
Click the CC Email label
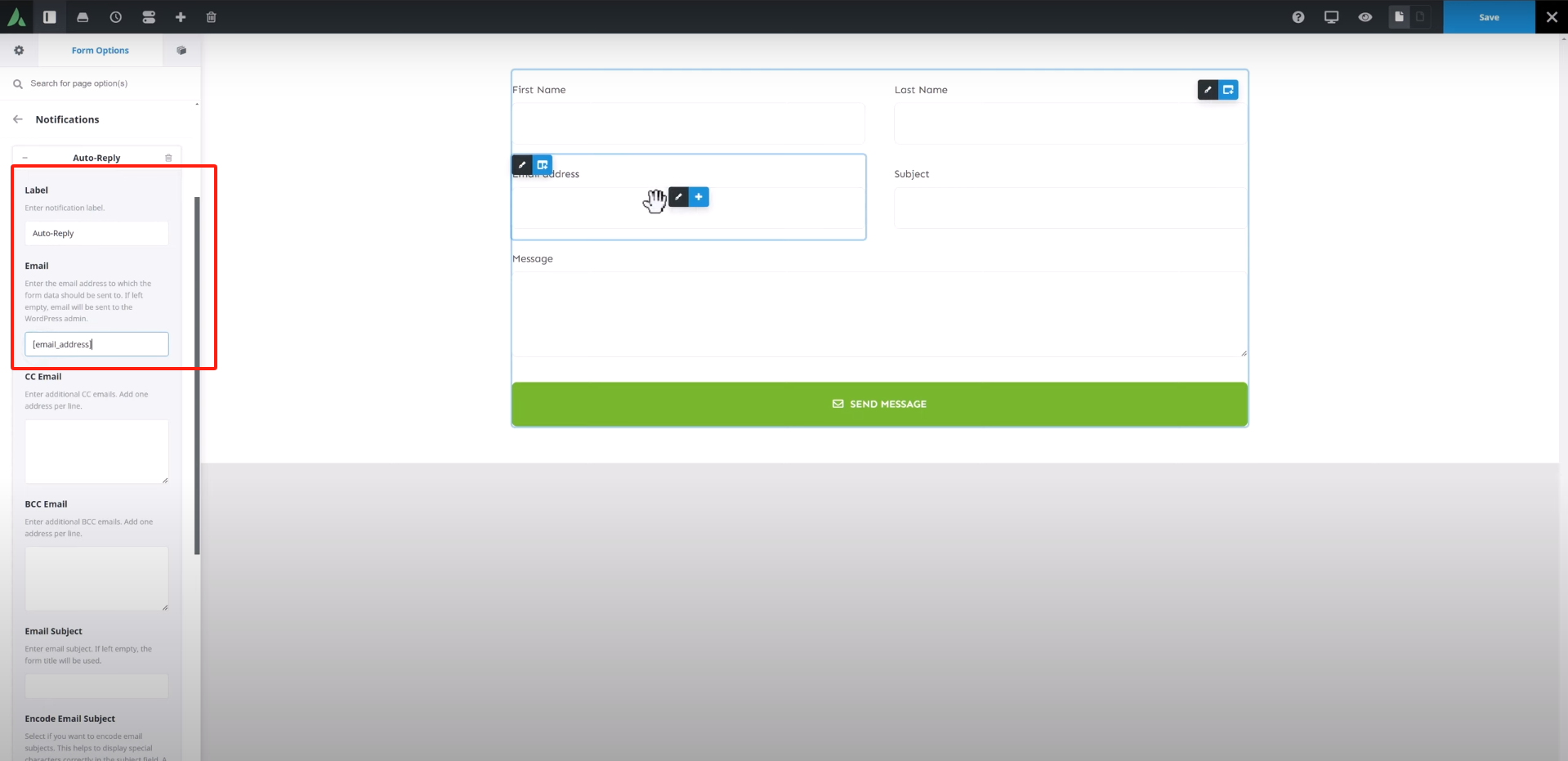[43, 377]
